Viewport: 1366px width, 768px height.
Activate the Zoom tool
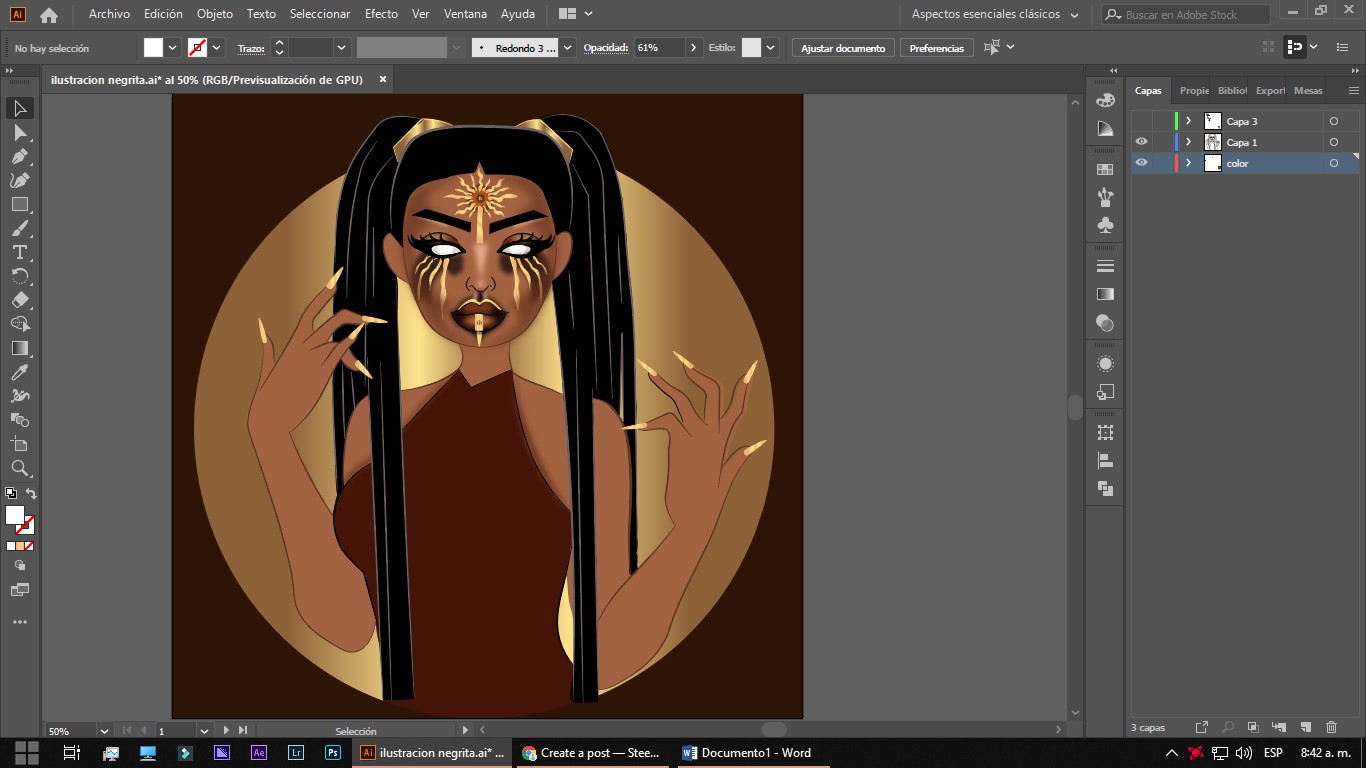19,468
